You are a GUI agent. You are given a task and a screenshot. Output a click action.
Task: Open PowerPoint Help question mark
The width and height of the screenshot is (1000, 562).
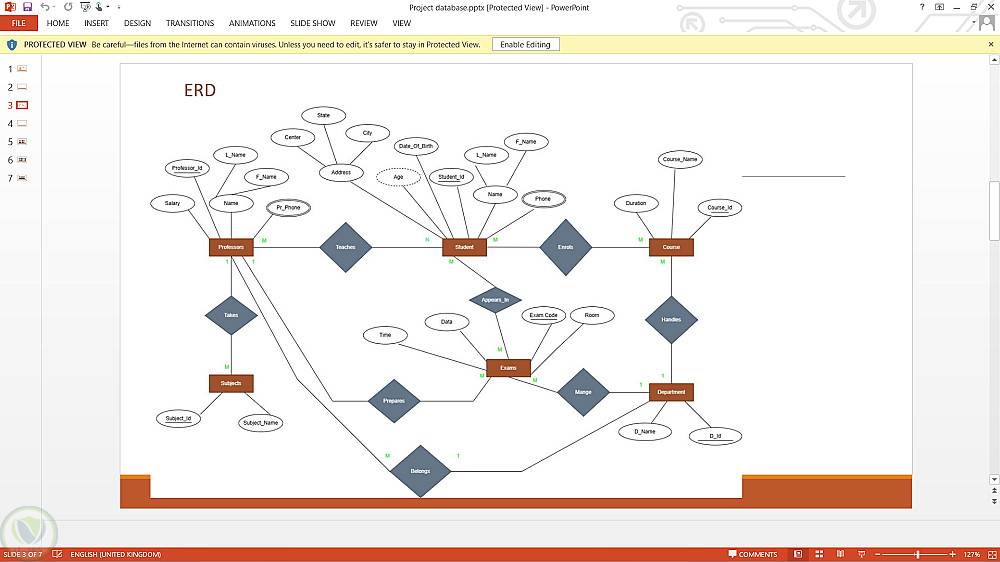coord(922,7)
